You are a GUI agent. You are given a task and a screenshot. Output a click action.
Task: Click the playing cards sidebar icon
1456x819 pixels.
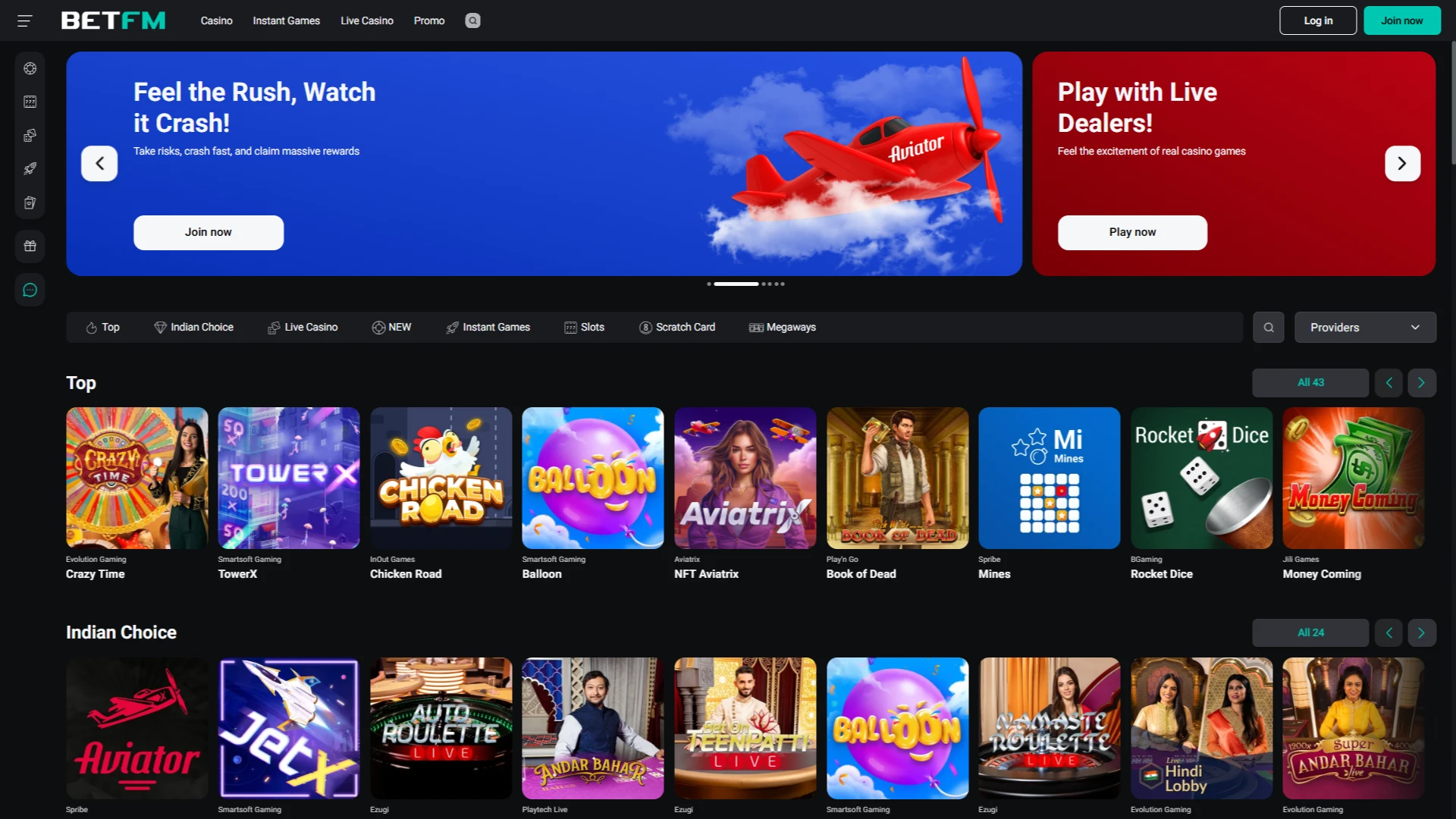tap(30, 202)
